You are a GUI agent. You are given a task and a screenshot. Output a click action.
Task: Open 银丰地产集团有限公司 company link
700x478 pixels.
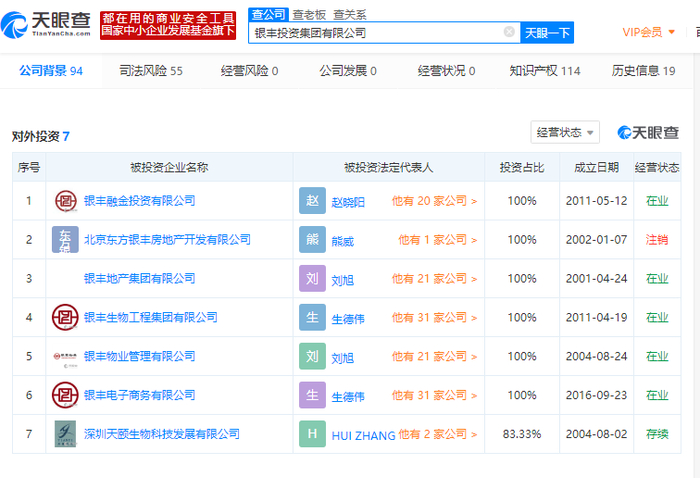[139, 278]
